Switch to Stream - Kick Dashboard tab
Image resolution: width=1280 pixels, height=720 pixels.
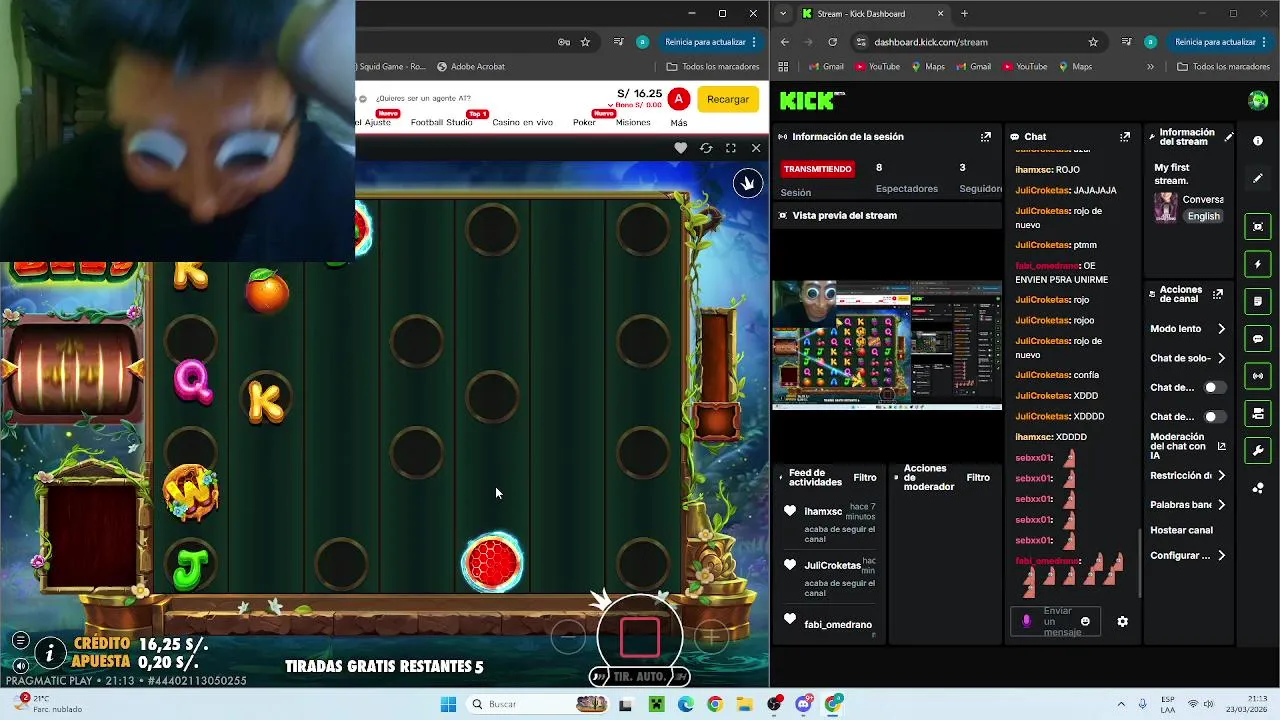pos(872,14)
